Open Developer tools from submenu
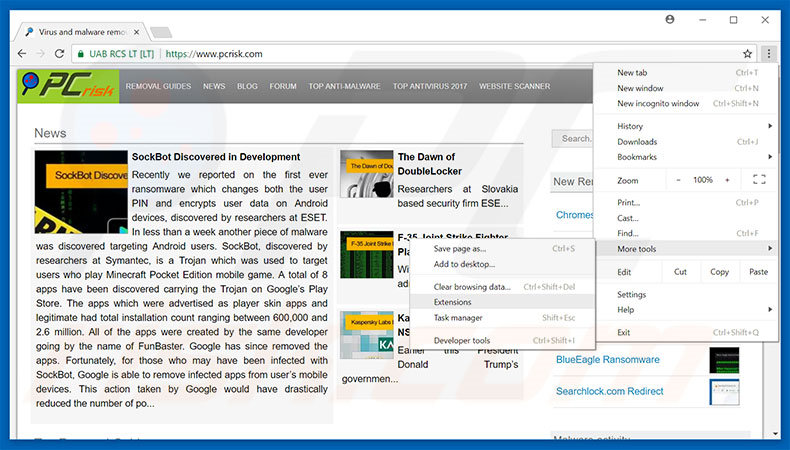 point(503,340)
